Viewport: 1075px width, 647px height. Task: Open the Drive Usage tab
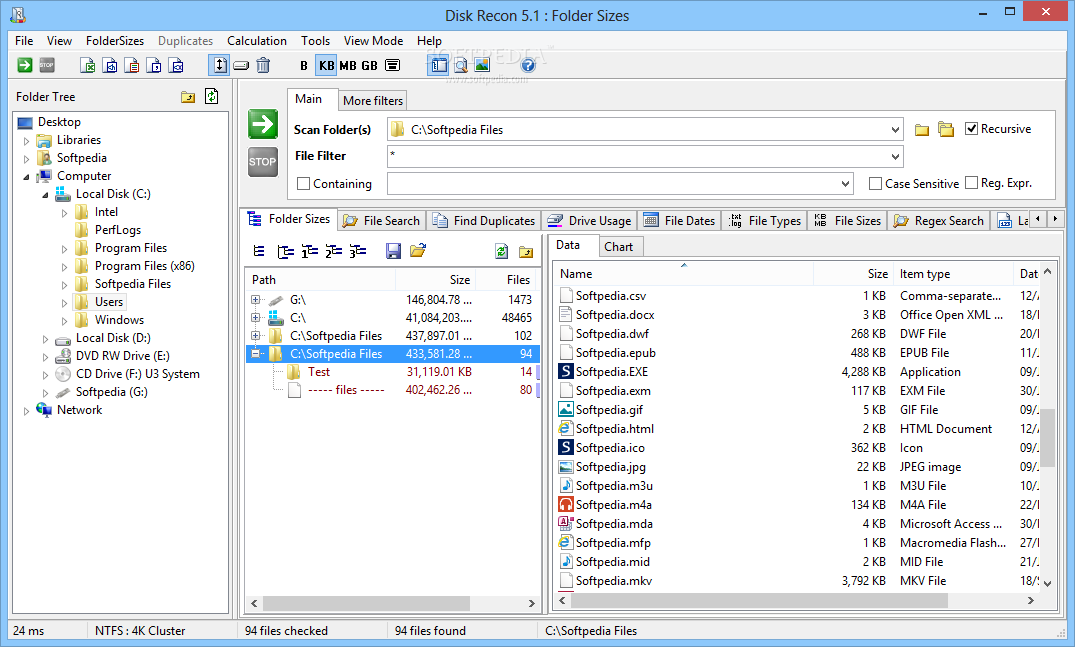(x=590, y=221)
